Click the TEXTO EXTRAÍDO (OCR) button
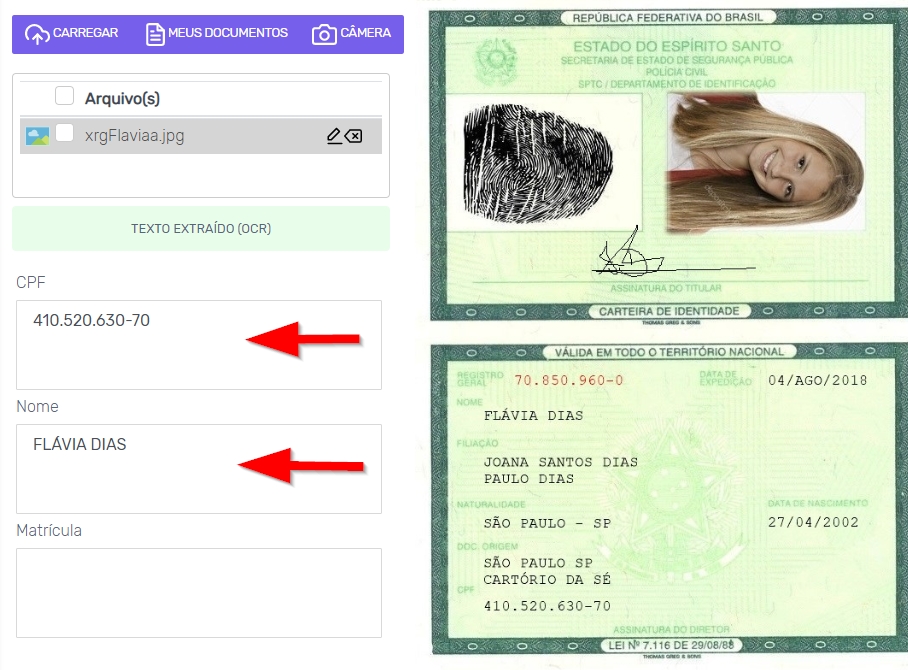Screen dimensions: 908x670 pyautogui.click(x=201, y=229)
